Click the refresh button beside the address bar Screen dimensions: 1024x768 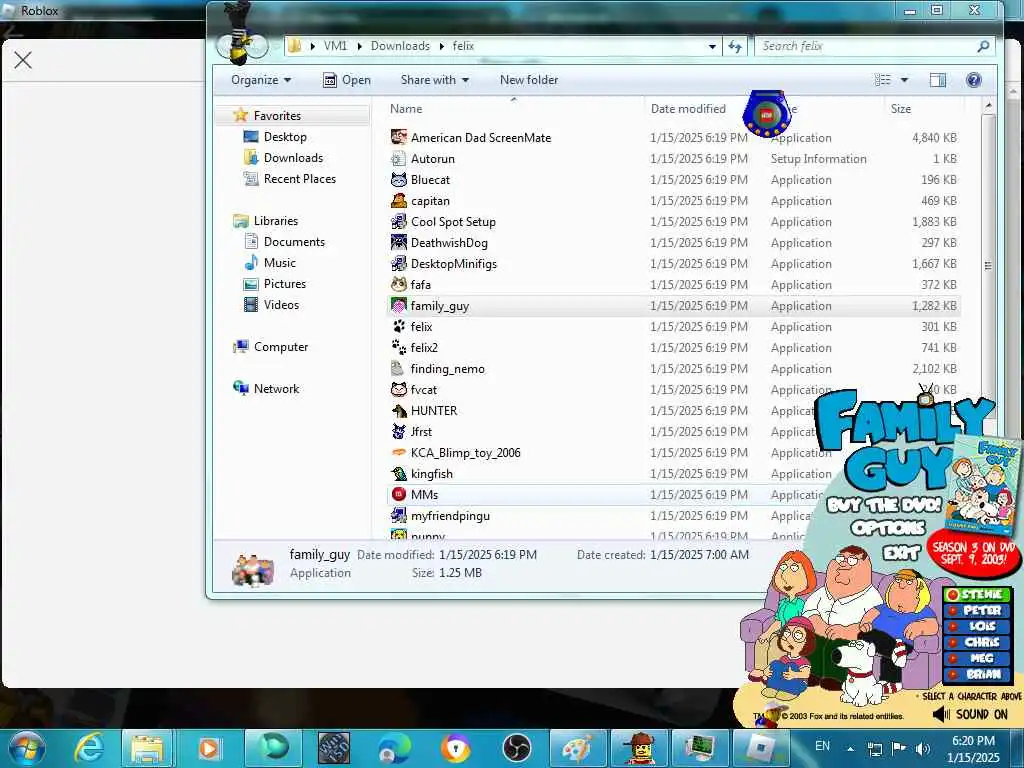click(735, 46)
